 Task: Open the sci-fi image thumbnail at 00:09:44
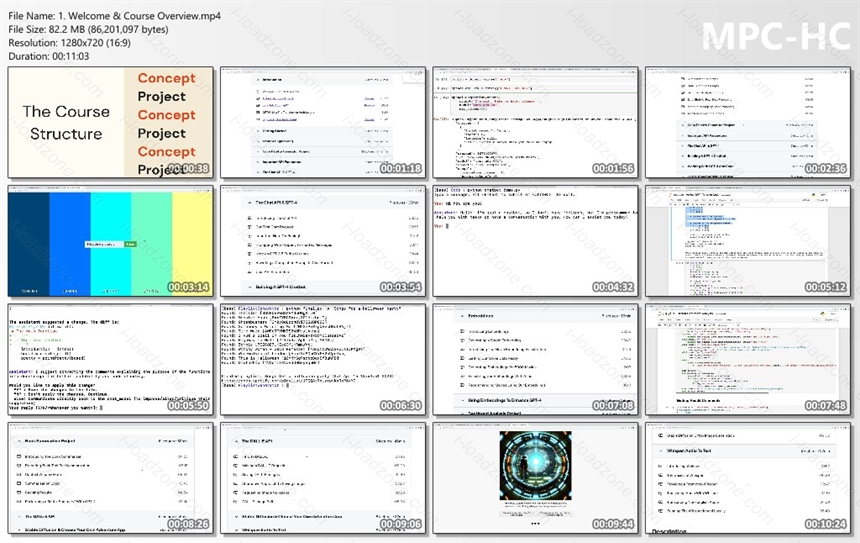pos(535,478)
